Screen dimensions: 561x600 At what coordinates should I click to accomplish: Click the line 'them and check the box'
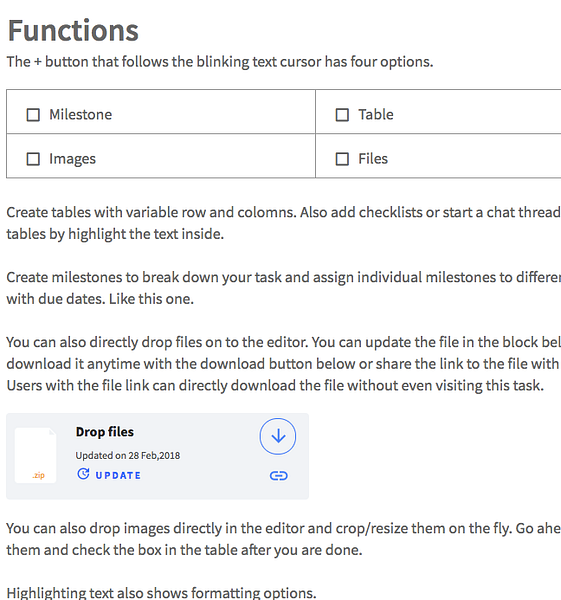pos(184,550)
